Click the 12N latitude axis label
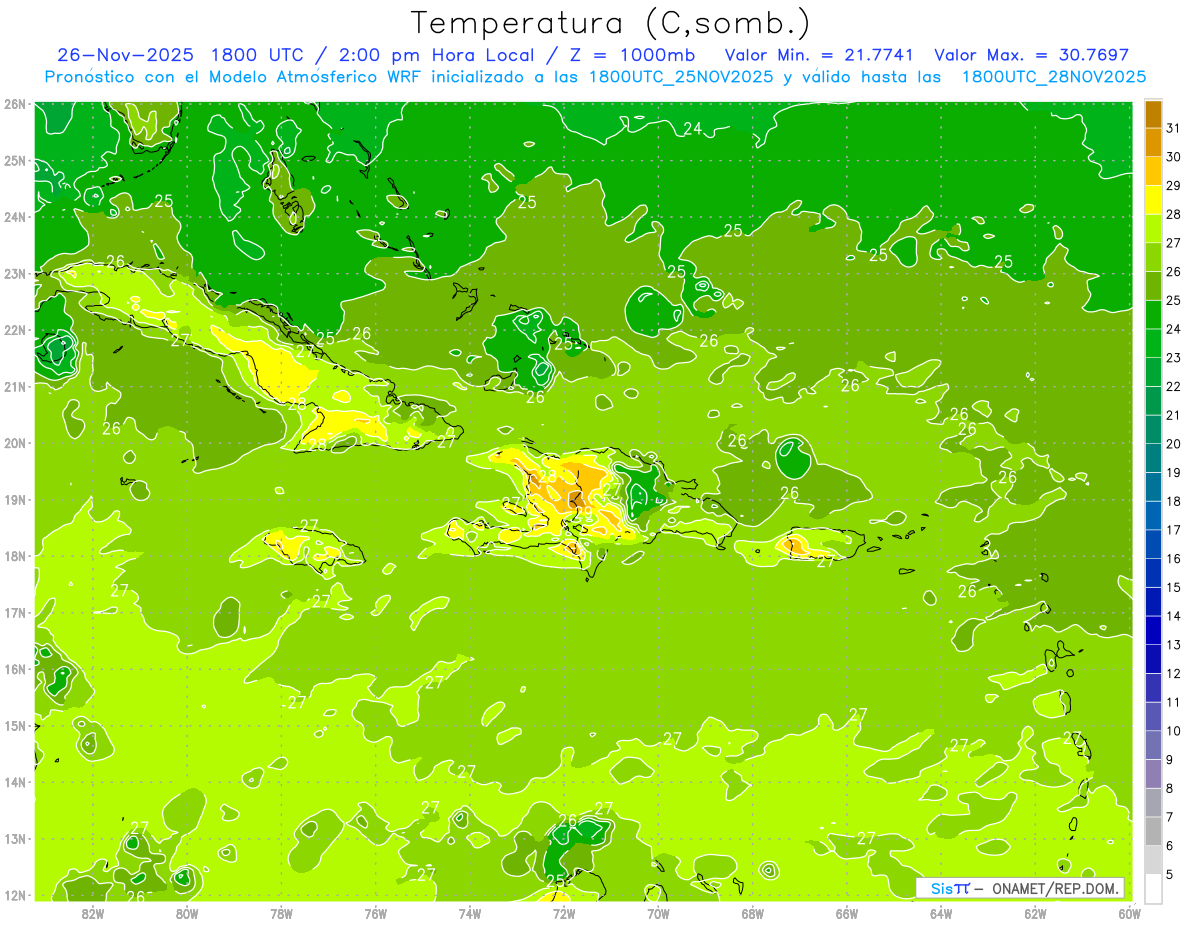The image size is (1200, 927). click(x=14, y=895)
